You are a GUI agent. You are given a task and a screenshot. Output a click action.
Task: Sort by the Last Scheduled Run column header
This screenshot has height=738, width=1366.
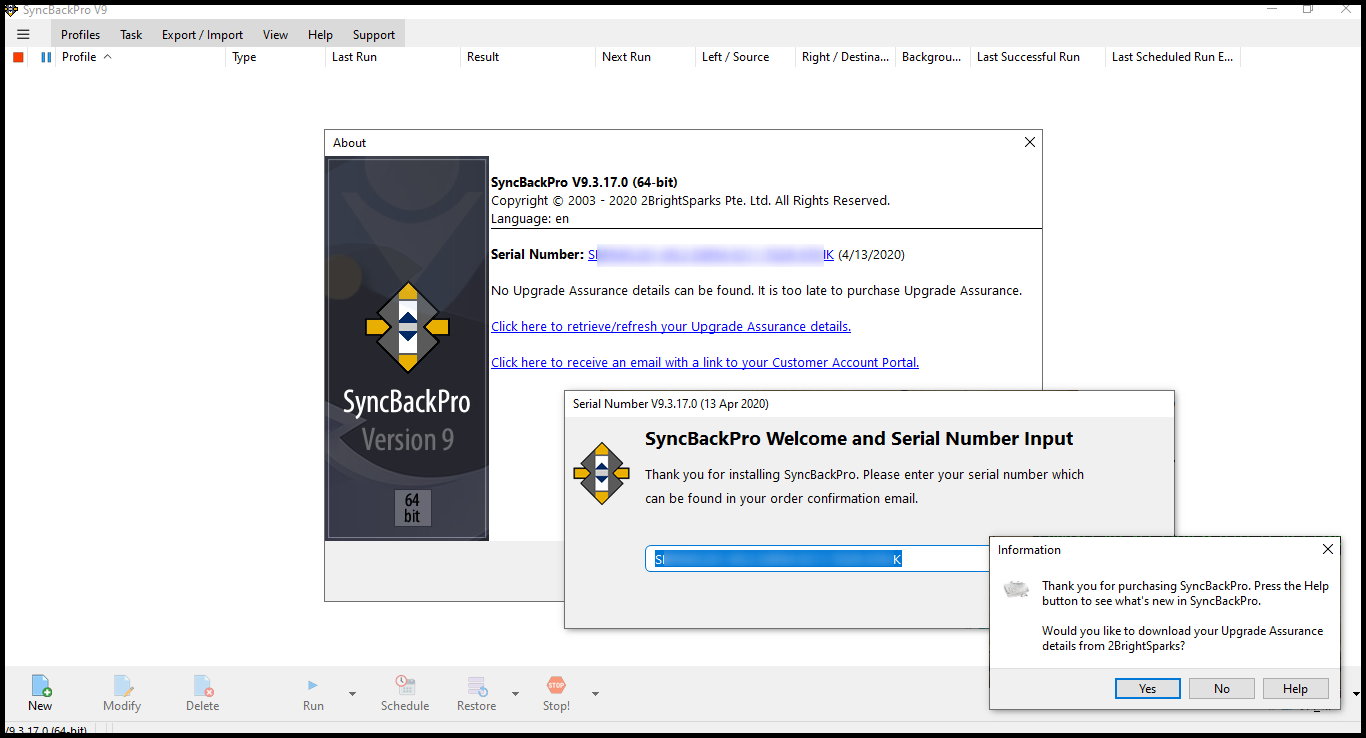point(1173,57)
